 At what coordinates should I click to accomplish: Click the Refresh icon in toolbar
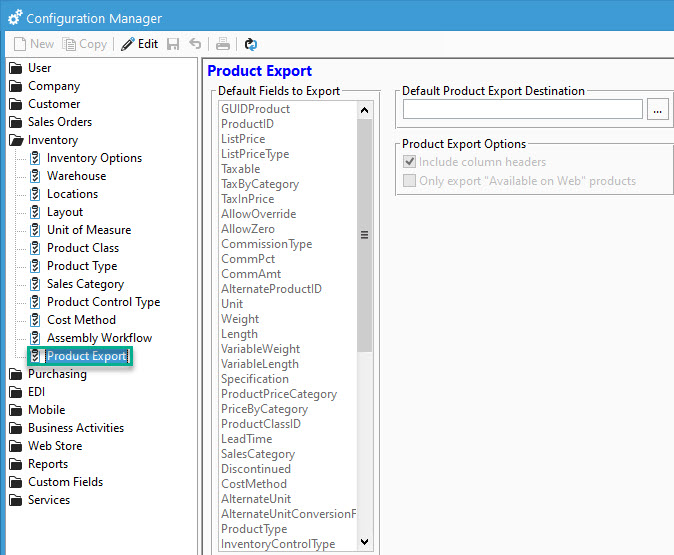pyautogui.click(x=251, y=44)
